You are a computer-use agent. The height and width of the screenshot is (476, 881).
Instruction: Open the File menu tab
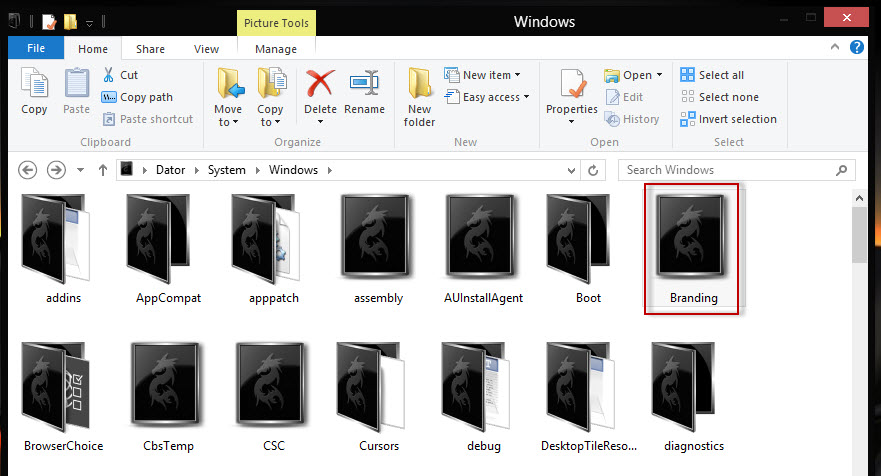click(x=36, y=48)
